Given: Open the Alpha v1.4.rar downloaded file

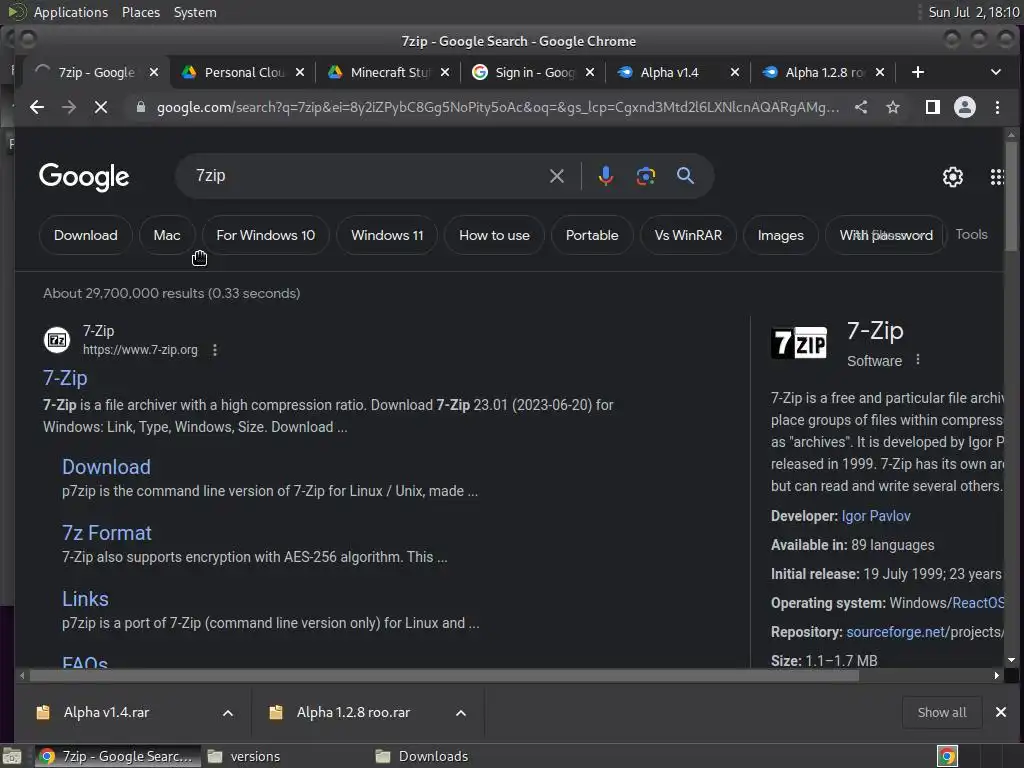Looking at the screenshot, I should tap(106, 712).
